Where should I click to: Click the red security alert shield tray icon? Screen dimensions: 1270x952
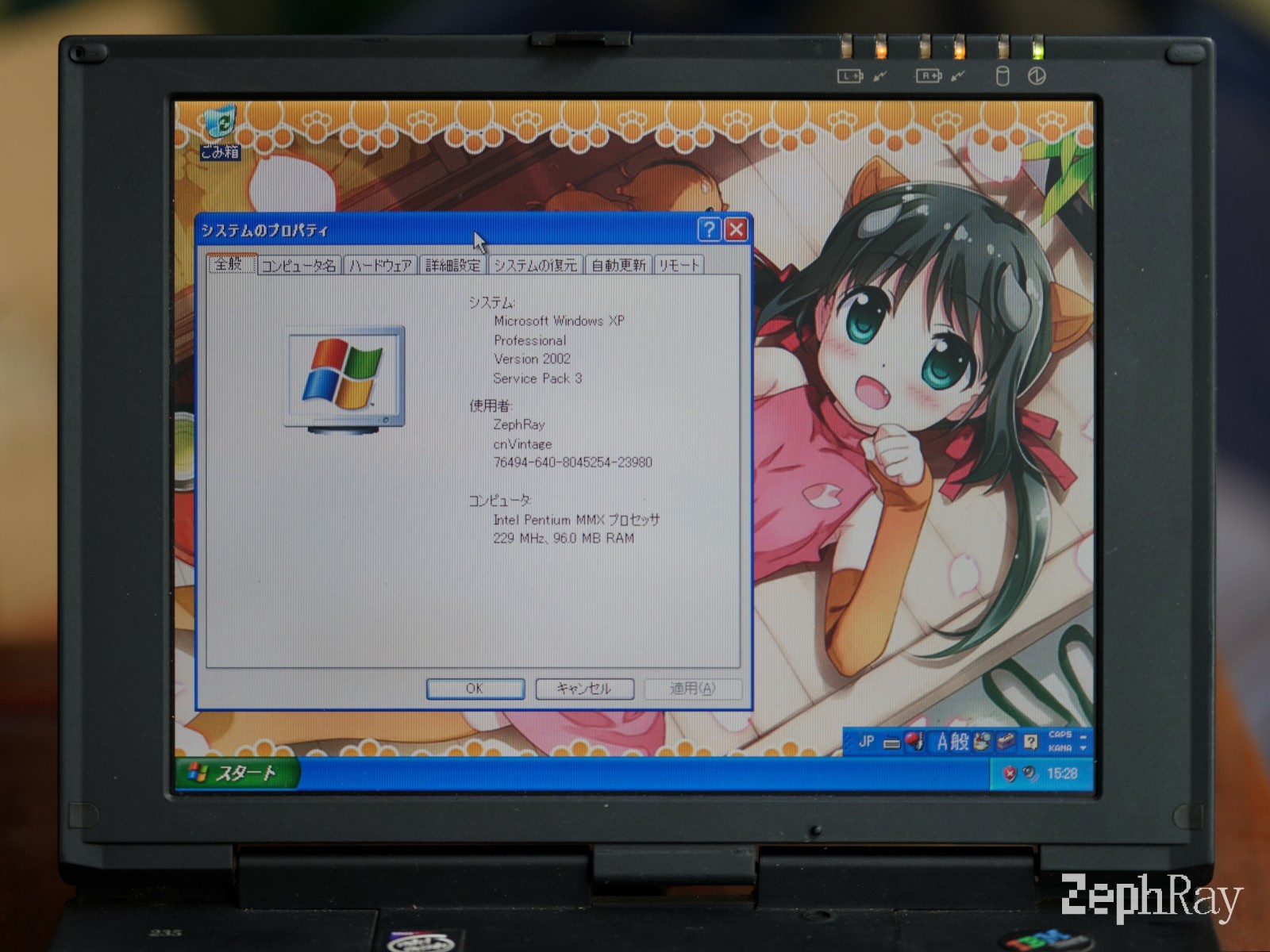pyautogui.click(x=1010, y=773)
